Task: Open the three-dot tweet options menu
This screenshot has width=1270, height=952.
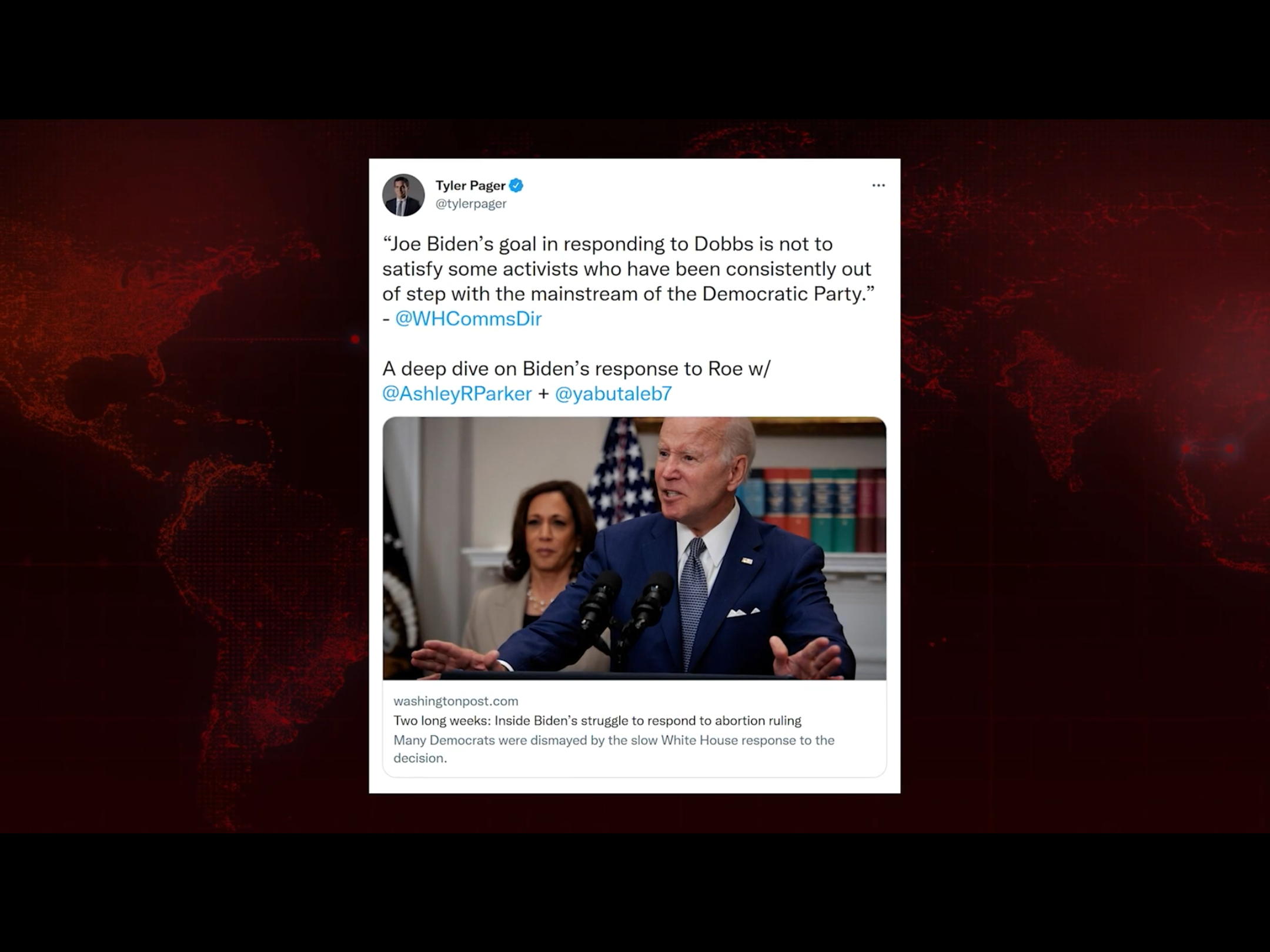Action: click(878, 185)
